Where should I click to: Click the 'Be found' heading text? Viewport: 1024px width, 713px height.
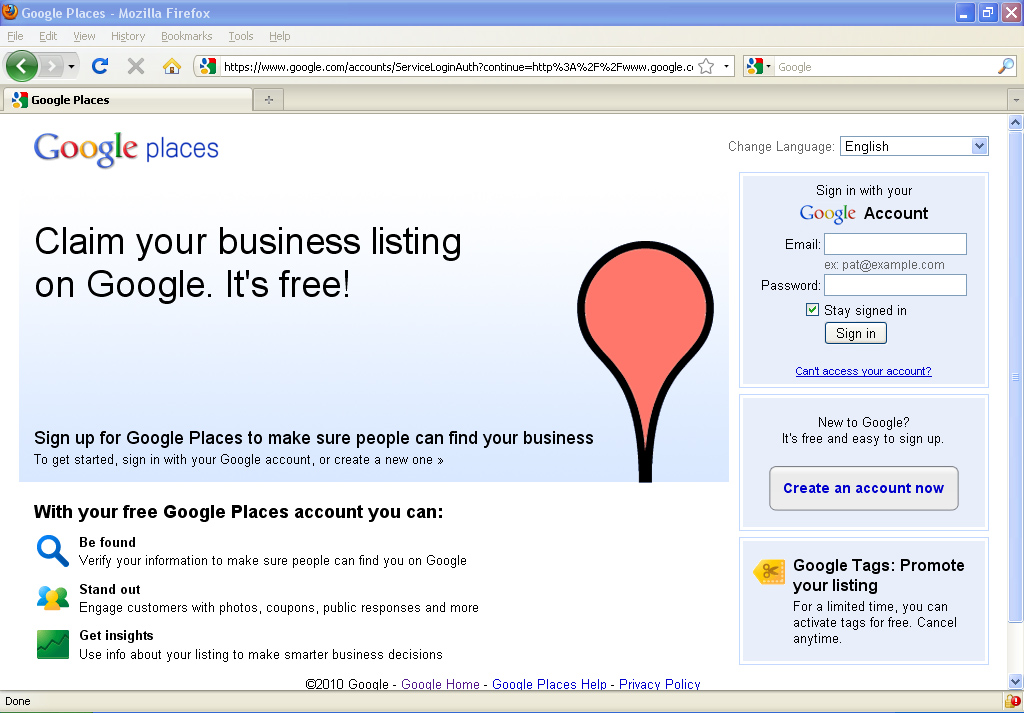[x=107, y=542]
